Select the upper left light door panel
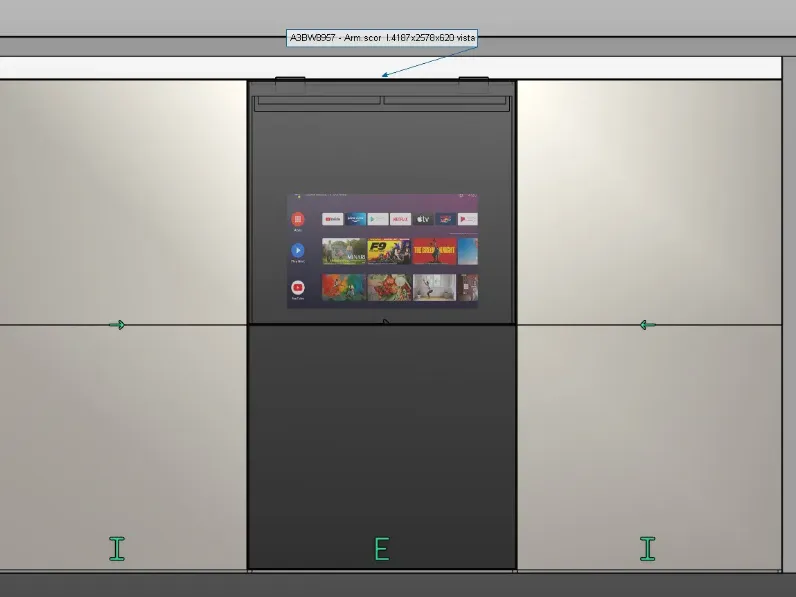This screenshot has width=796, height=597. click(123, 202)
